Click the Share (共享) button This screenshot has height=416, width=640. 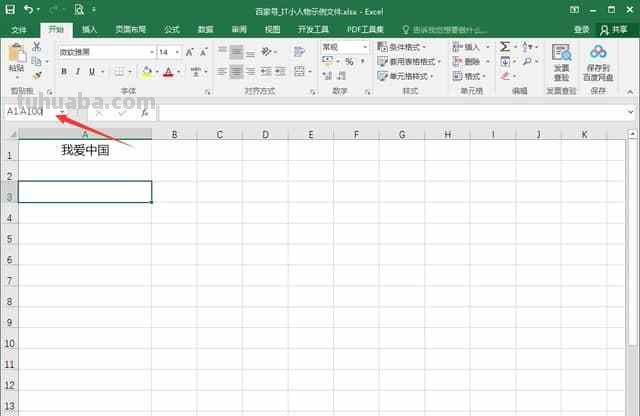click(614, 29)
